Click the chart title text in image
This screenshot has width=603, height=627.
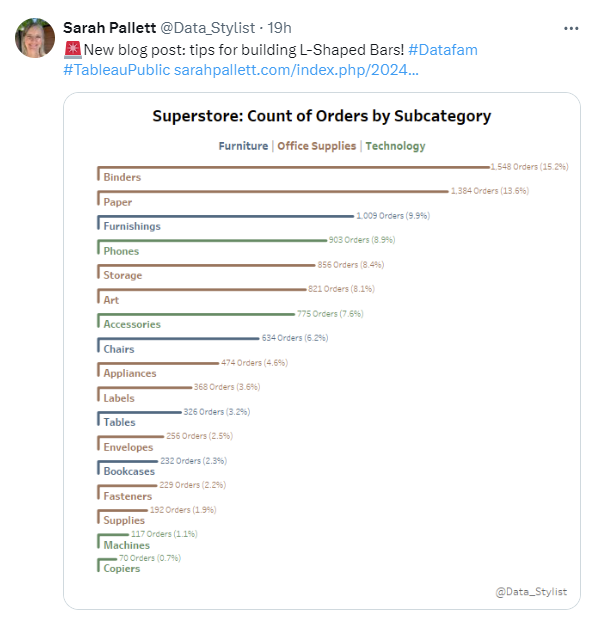pyautogui.click(x=321, y=116)
